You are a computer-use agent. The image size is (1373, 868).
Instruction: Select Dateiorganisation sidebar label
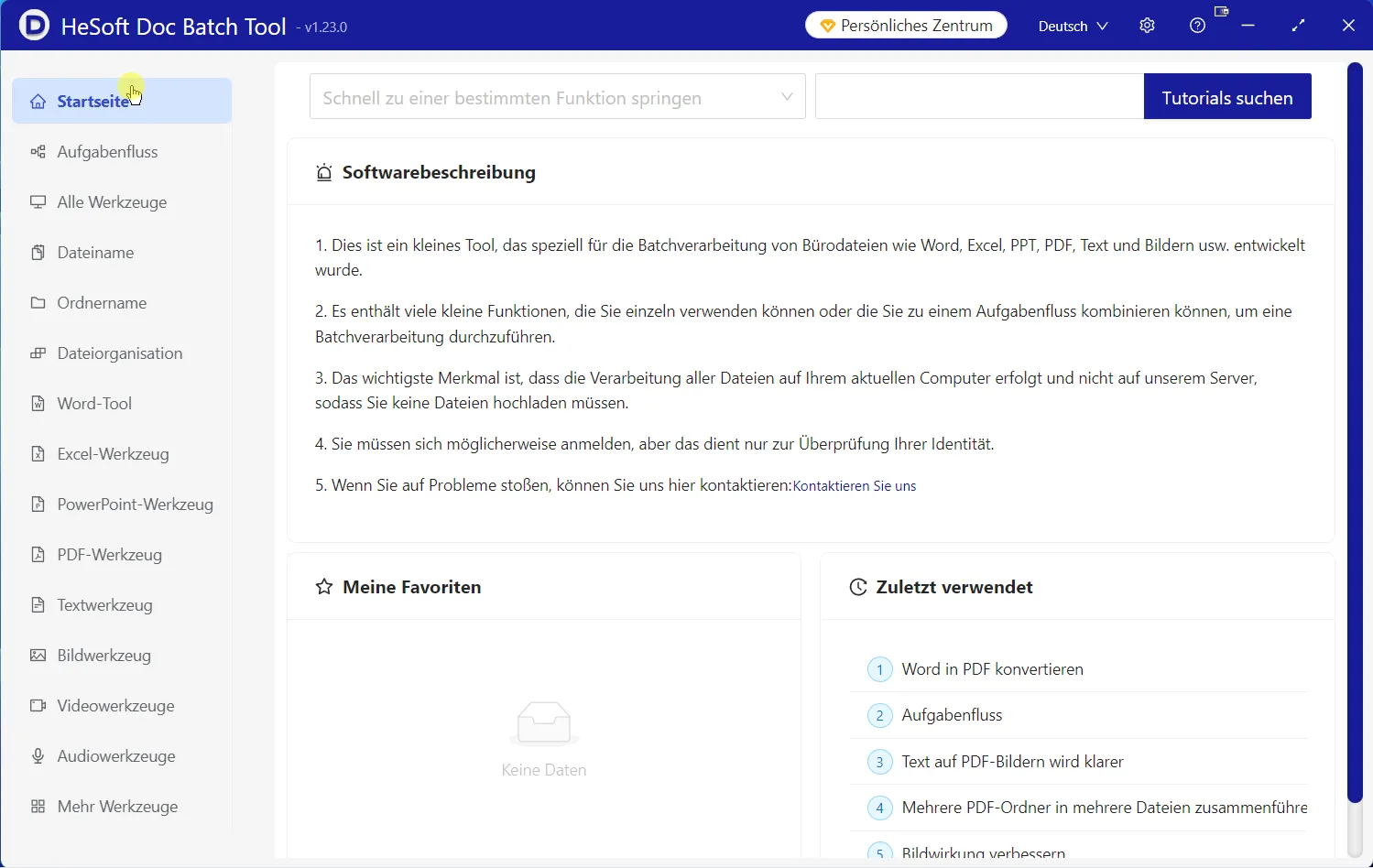[120, 353]
